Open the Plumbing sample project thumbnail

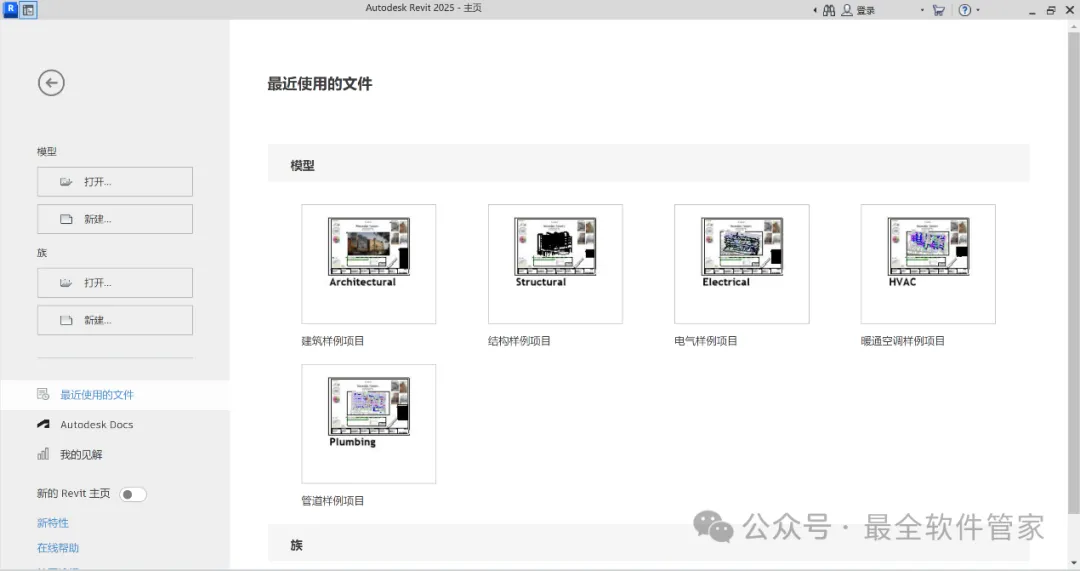pos(368,424)
